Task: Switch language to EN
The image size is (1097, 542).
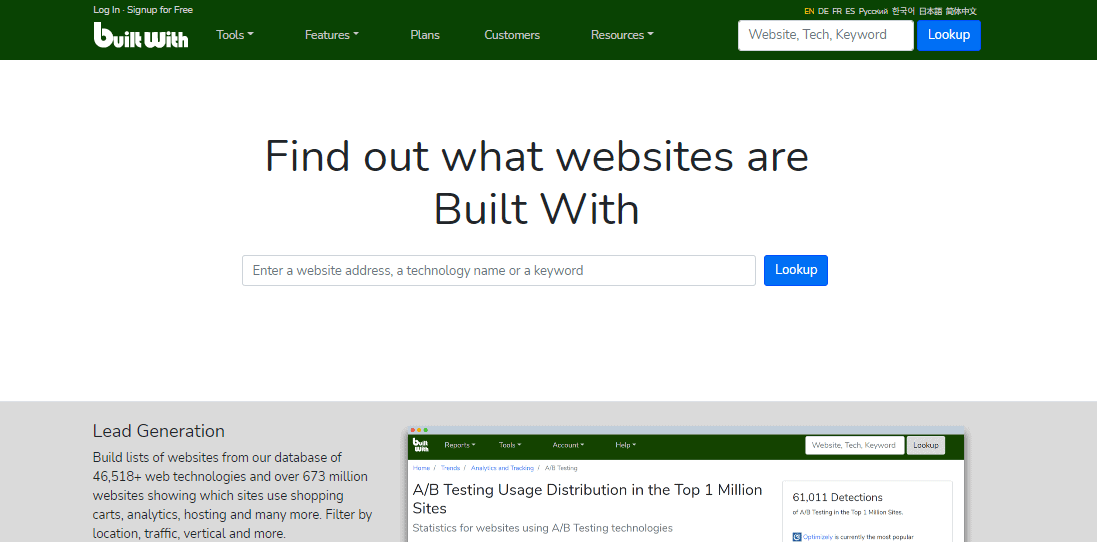Action: click(x=809, y=11)
